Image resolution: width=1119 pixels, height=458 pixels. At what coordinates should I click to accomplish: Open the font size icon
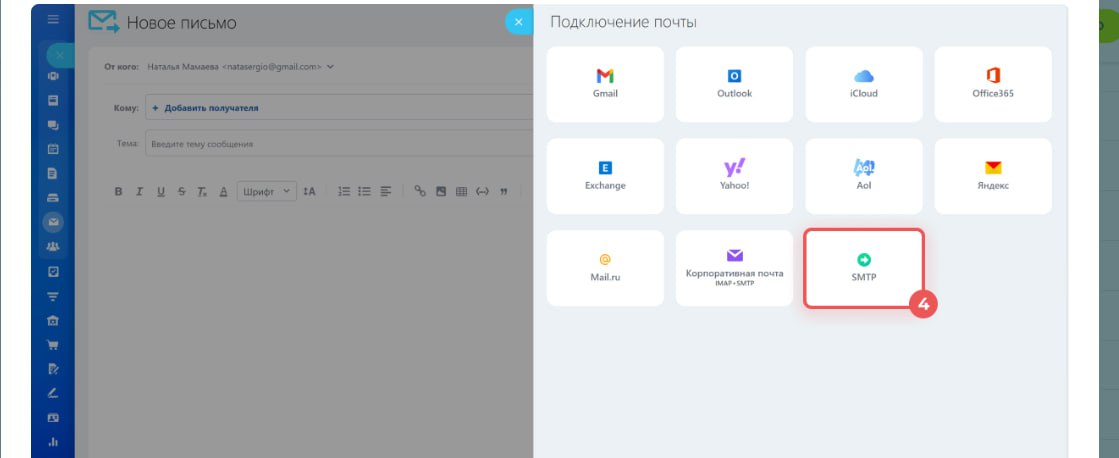309,191
